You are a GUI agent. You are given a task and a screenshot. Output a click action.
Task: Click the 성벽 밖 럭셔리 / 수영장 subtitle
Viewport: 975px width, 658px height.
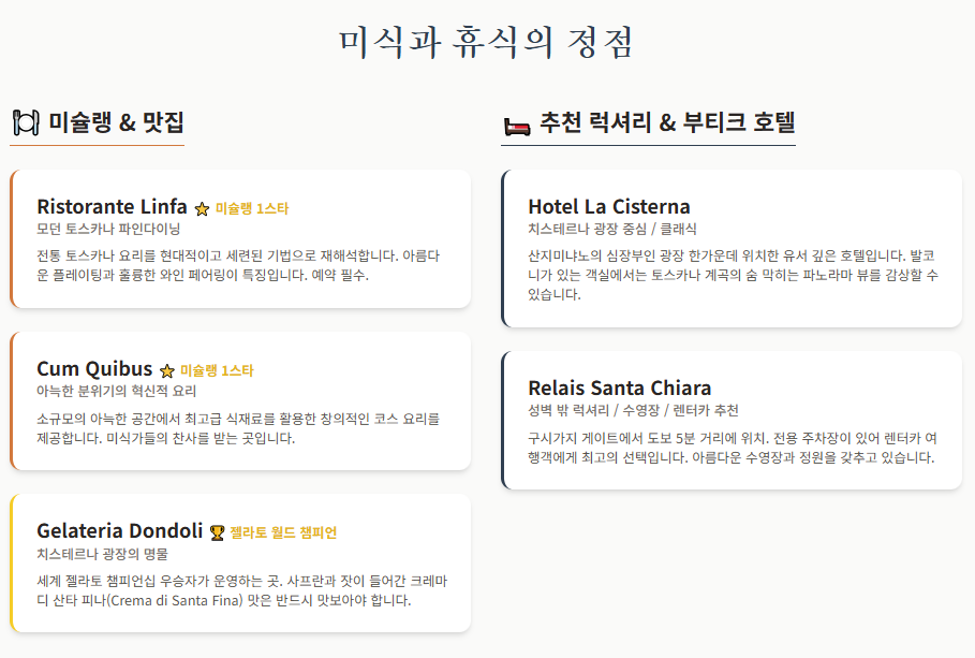pyautogui.click(x=633, y=410)
